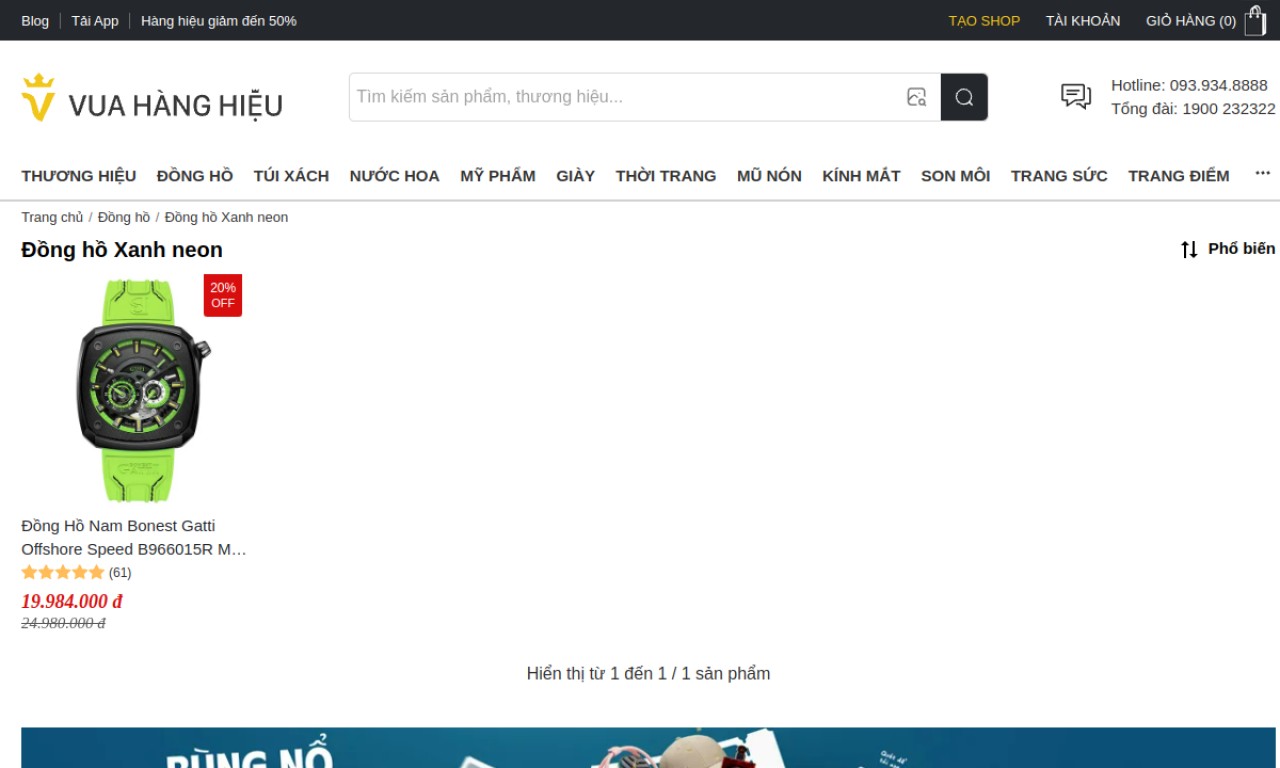The height and width of the screenshot is (768, 1280).
Task: Expand more categories ellipsis menu
Action: [1262, 174]
